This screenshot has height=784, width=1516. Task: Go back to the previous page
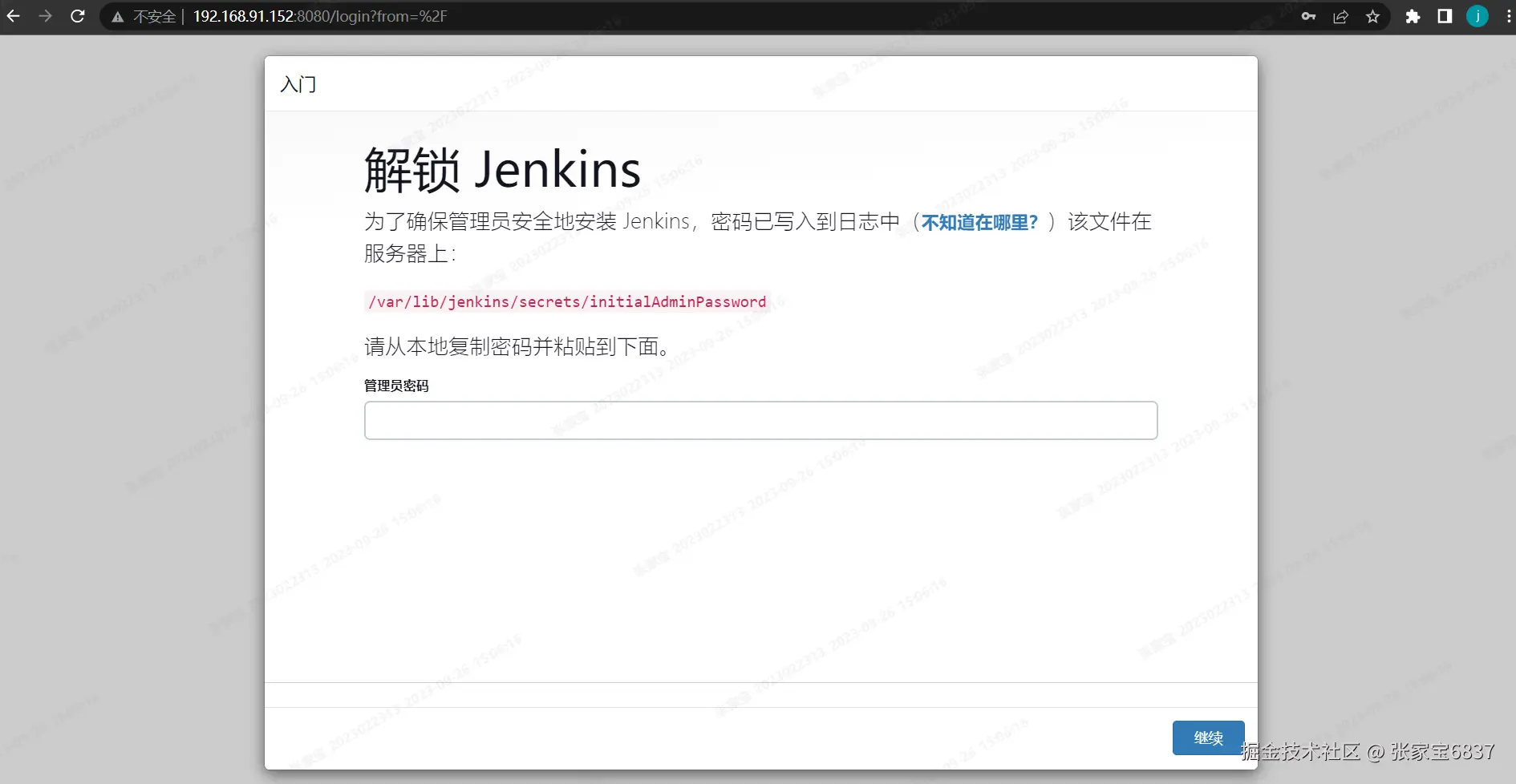pos(14,16)
